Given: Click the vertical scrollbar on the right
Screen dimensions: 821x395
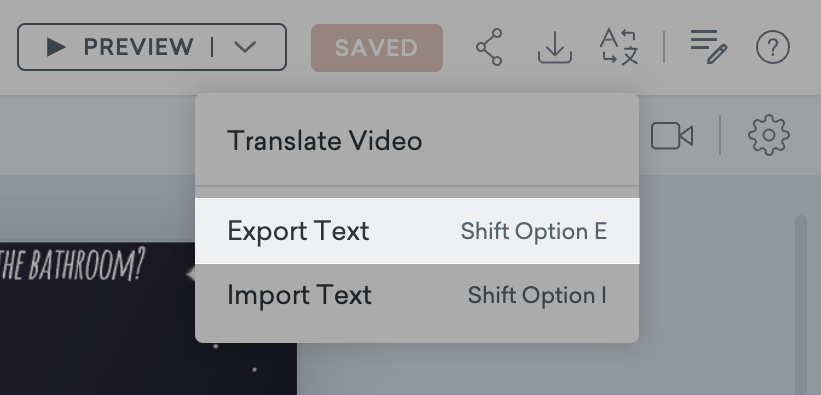Looking at the screenshot, I should point(801,304).
